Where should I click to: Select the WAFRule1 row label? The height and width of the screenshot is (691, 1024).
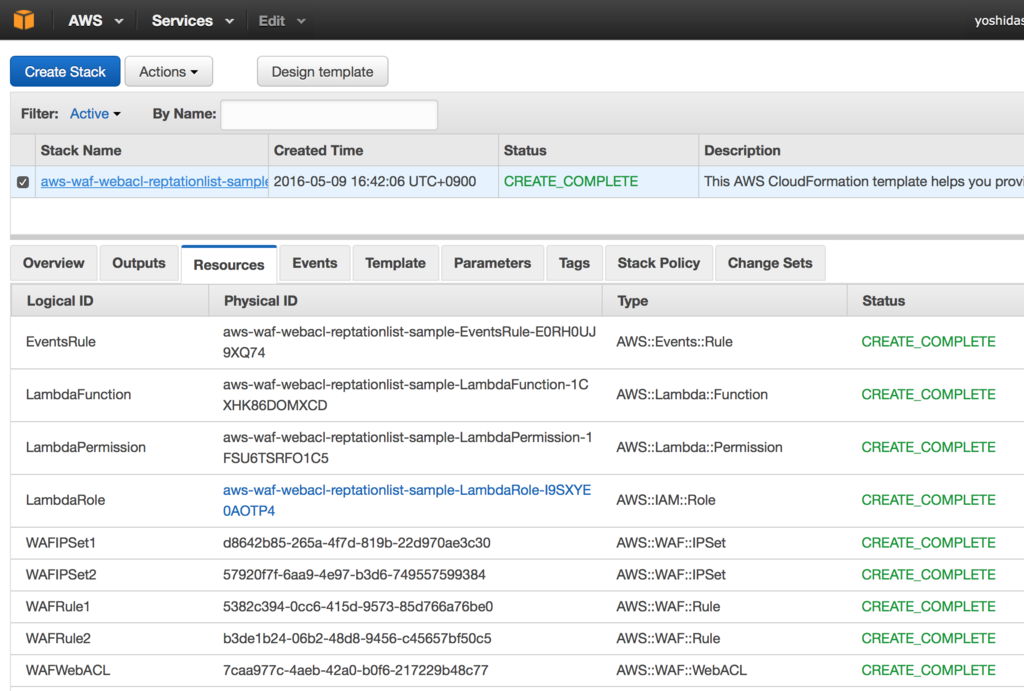click(58, 607)
